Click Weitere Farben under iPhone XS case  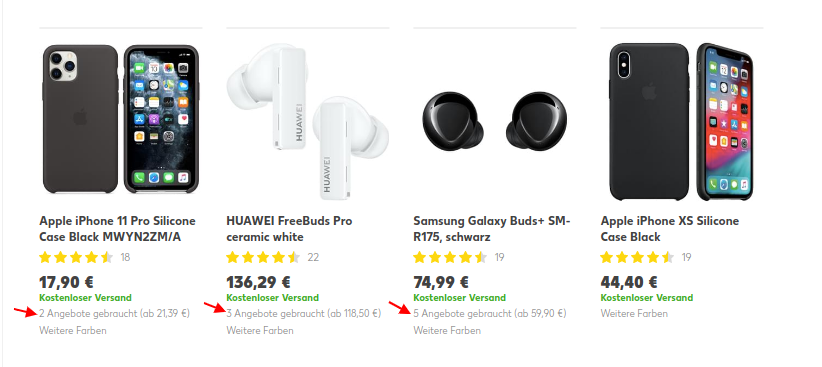[634, 314]
